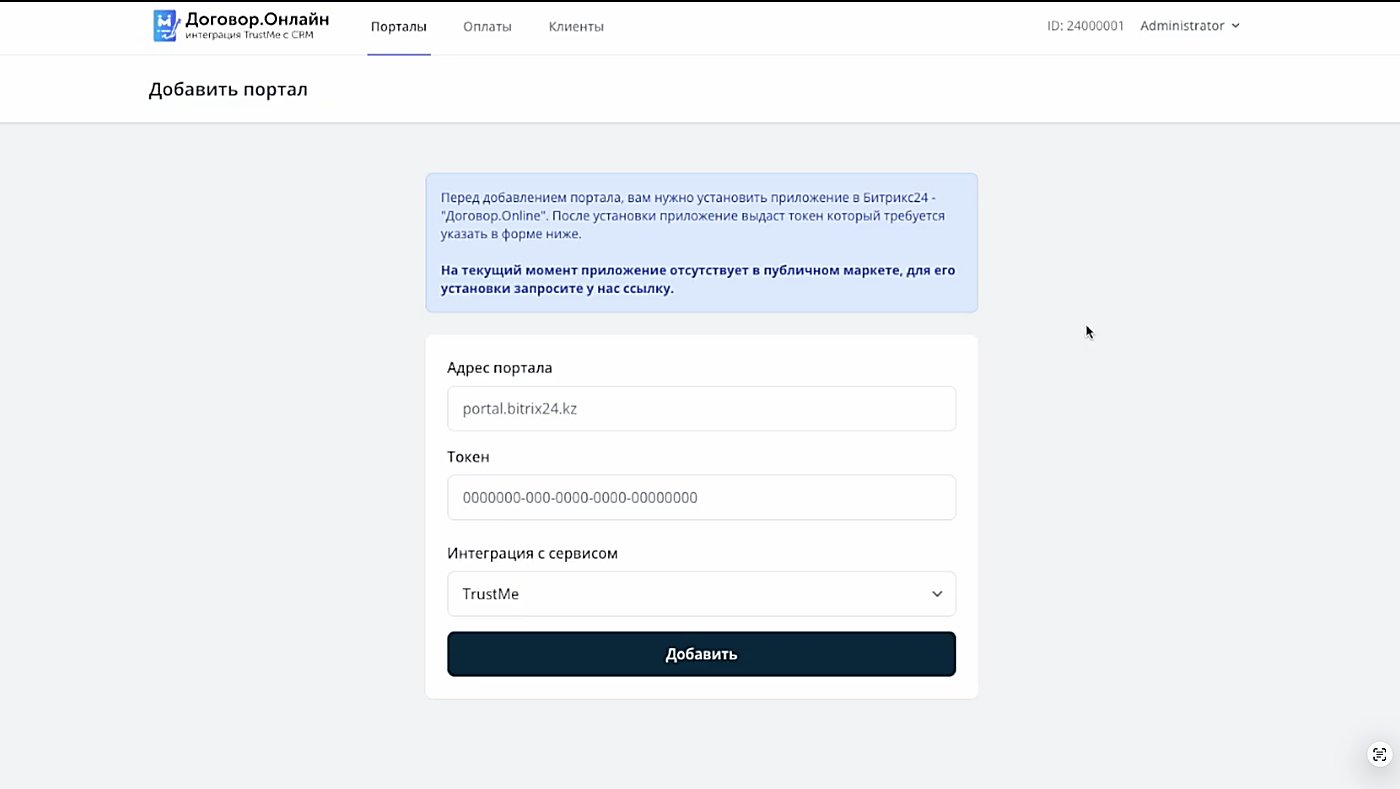The height and width of the screenshot is (789, 1400).
Task: Switch to the Оплаты tab
Action: [487, 27]
